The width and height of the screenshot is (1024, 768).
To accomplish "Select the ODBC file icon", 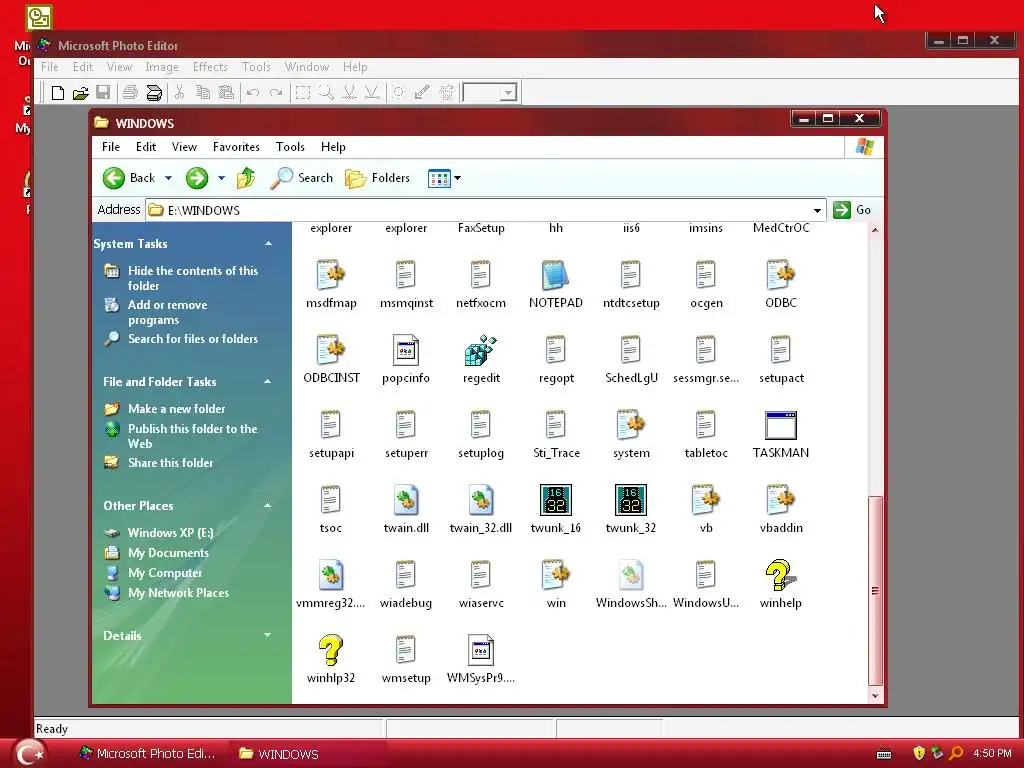I will tap(780, 275).
